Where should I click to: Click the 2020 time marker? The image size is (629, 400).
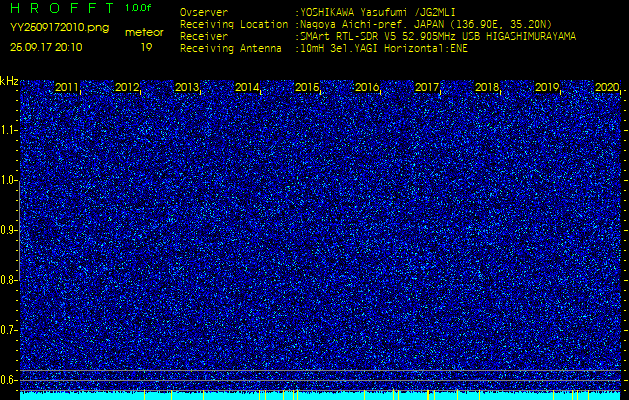607,87
